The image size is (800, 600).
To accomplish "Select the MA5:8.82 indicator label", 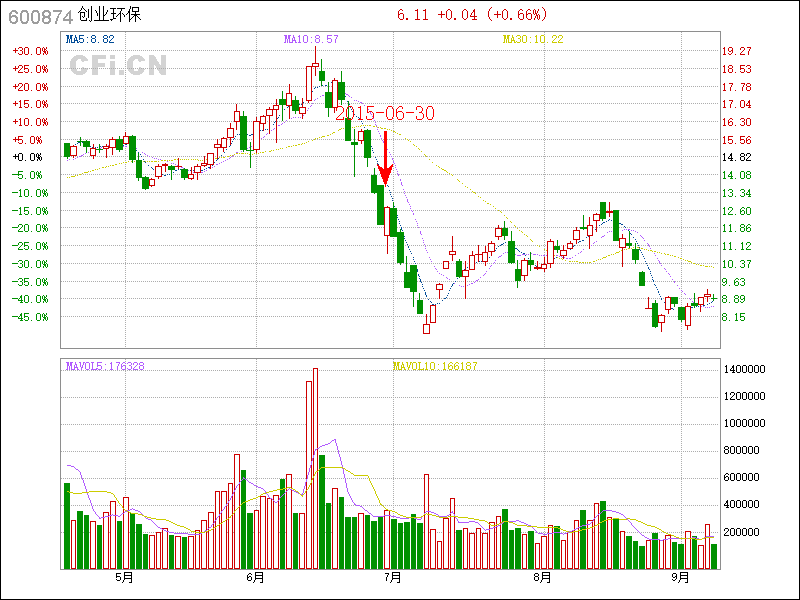I will coord(91,39).
